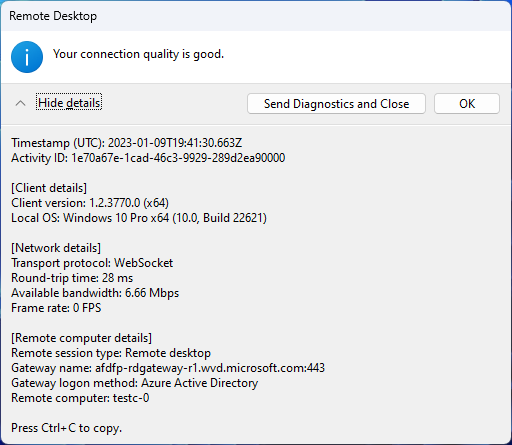Screen dimensions: 512x445
Task: Click the Frame rate 0 FPS line
Action: 56,308
